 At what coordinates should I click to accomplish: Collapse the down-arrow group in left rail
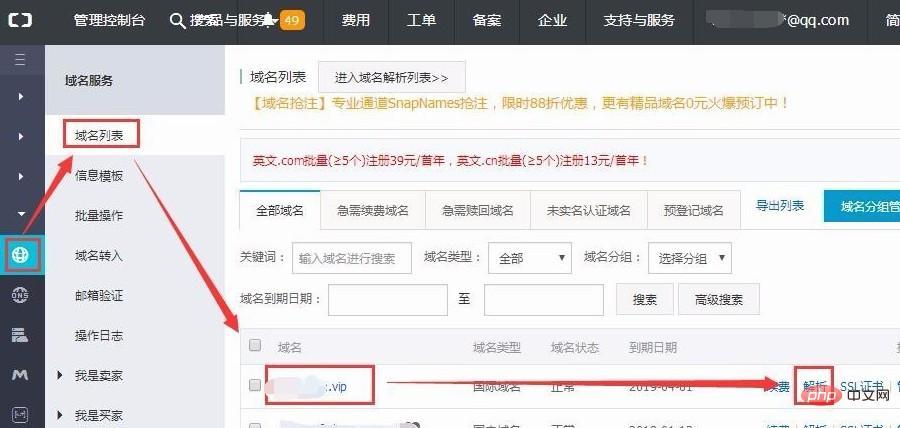pyautogui.click(x=21, y=214)
